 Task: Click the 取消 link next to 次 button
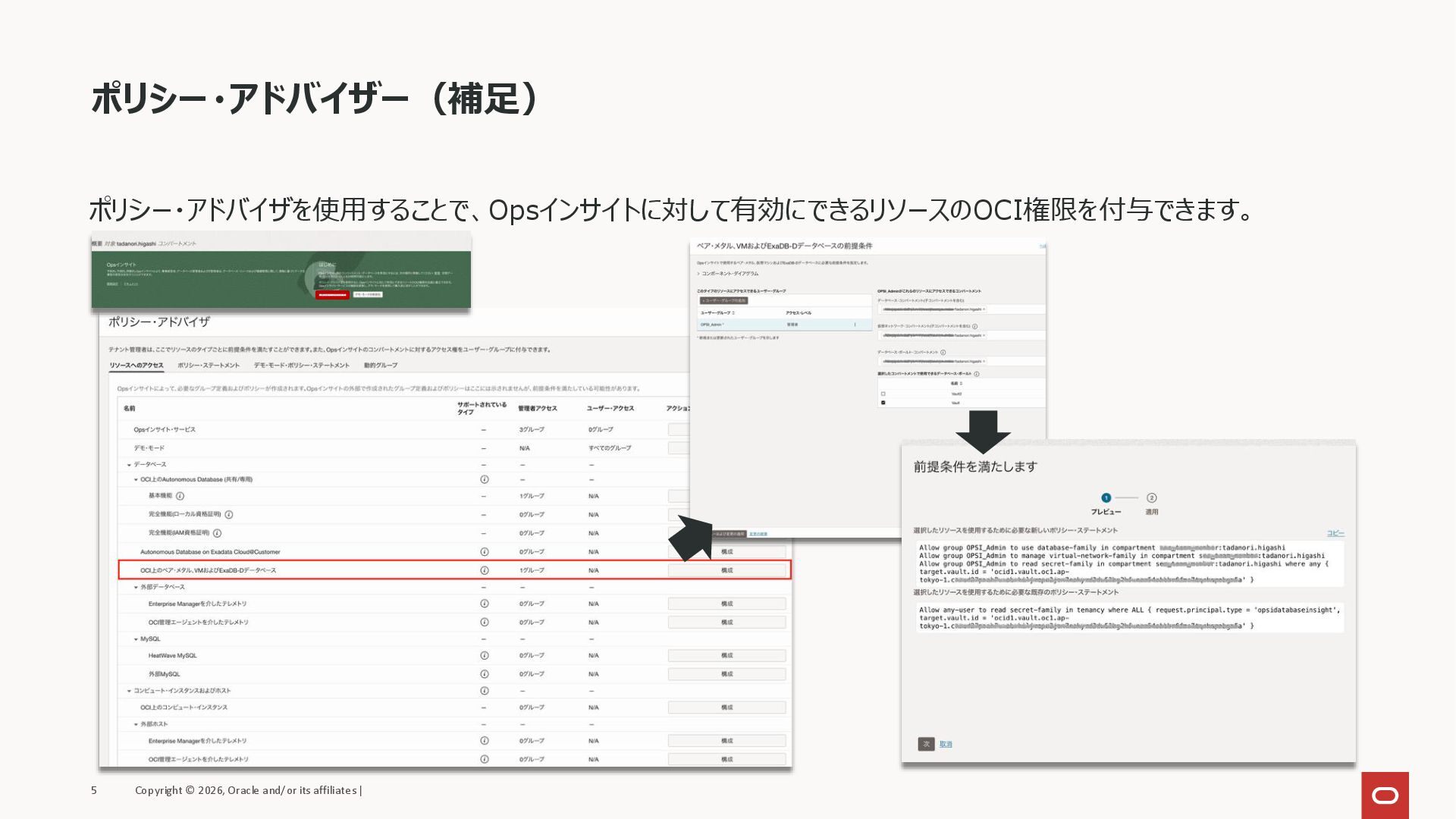click(946, 745)
